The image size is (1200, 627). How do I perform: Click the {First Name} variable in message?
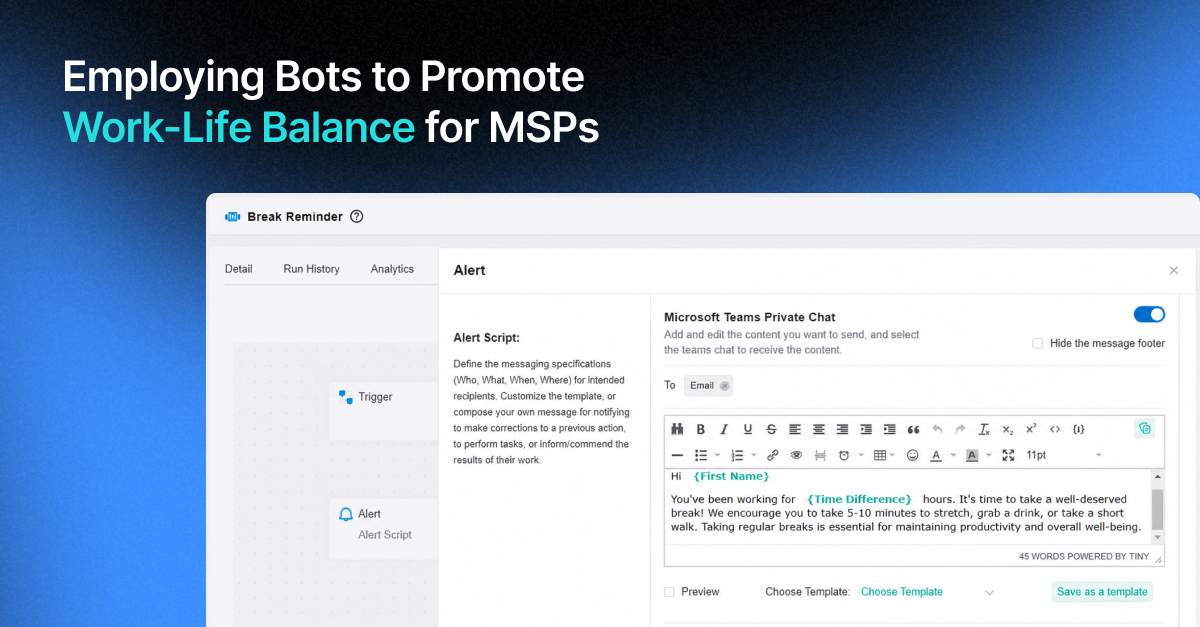[731, 476]
